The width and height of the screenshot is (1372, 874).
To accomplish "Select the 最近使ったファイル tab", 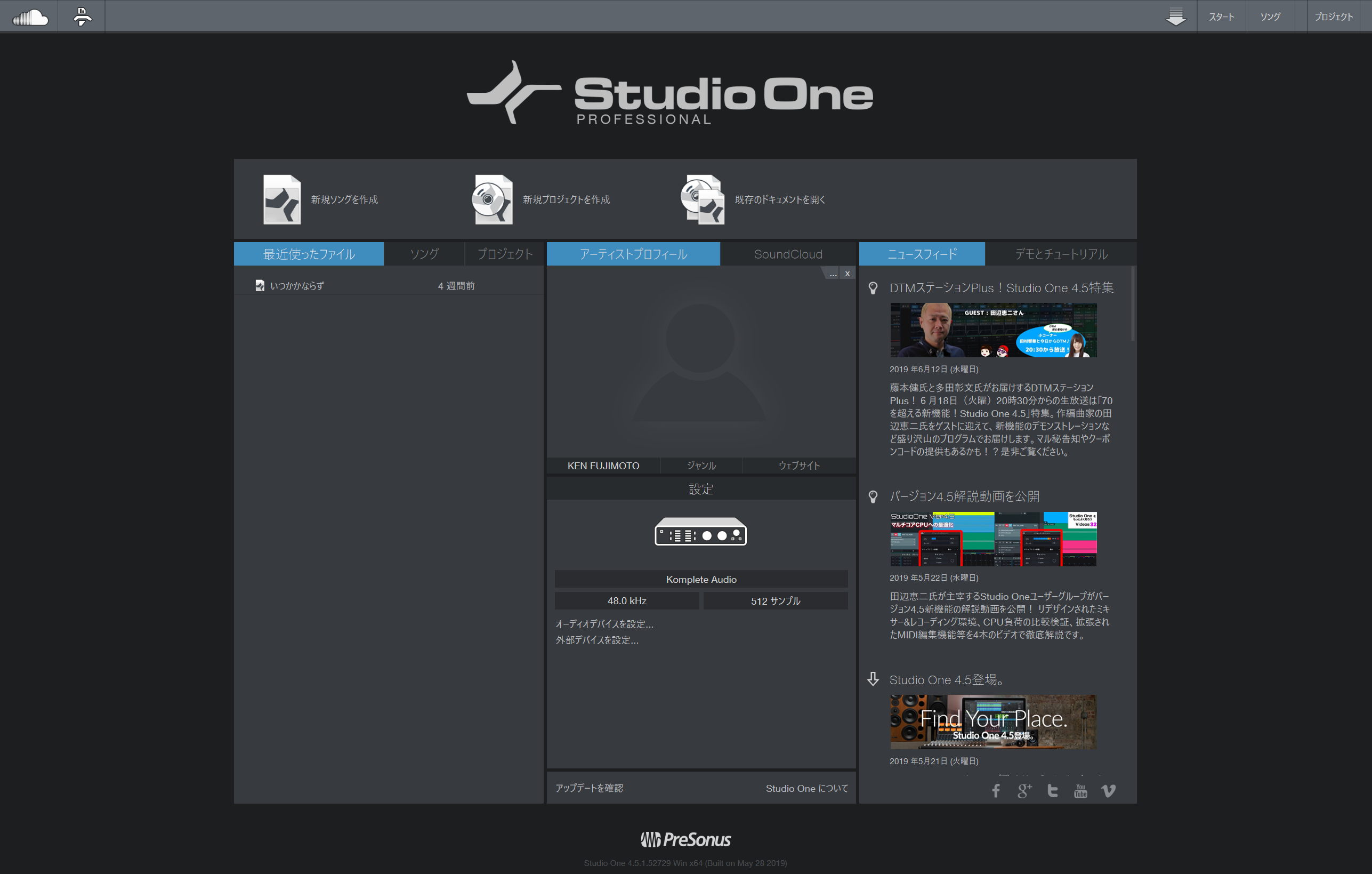I will (309, 254).
